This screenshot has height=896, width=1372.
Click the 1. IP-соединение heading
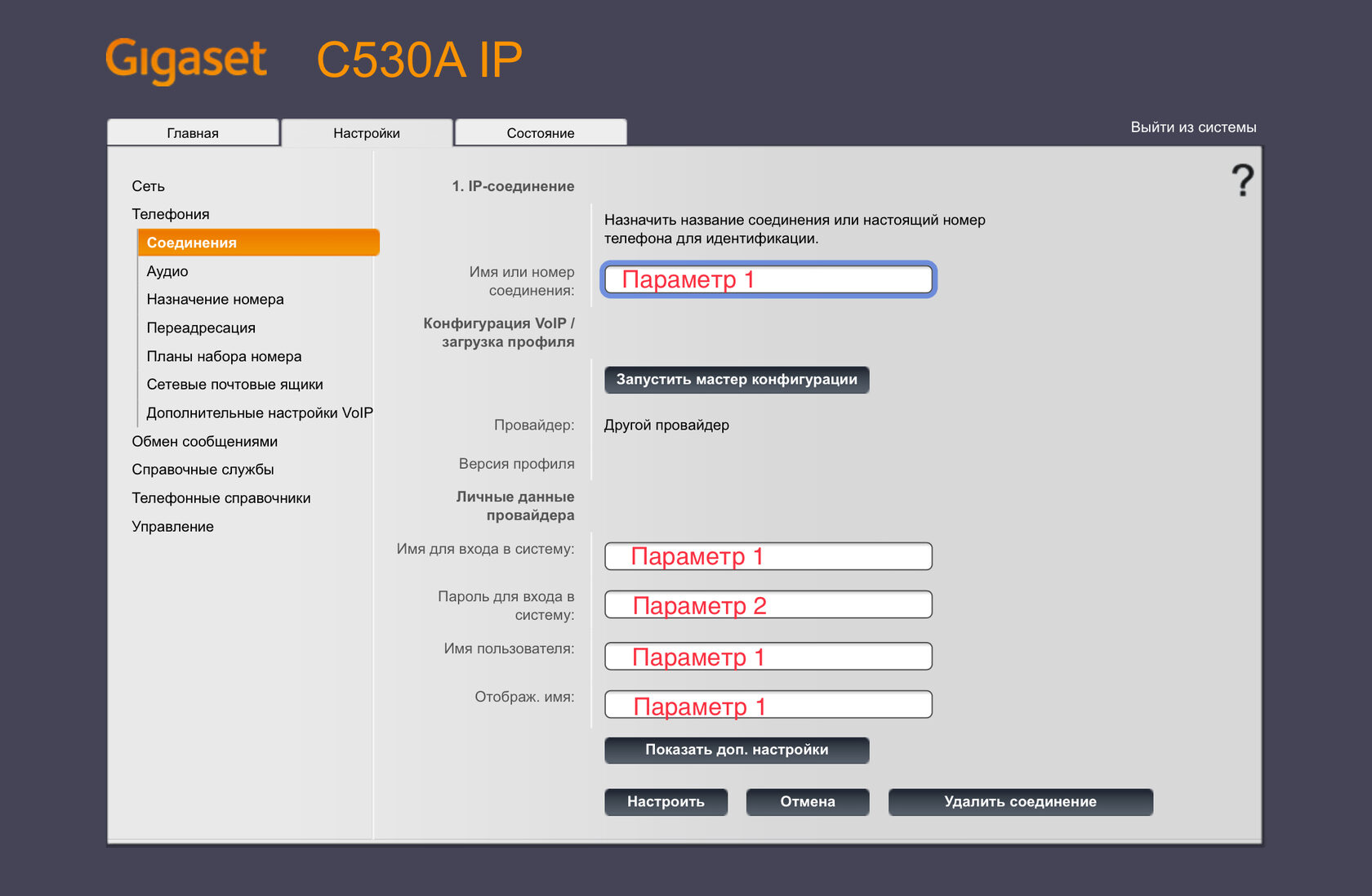point(514,186)
